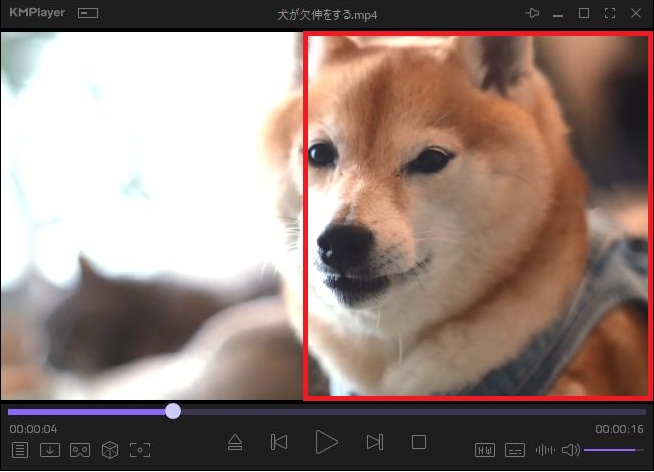The height and width of the screenshot is (472, 654).
Task: Click the volume slider bar
Action: coord(614,450)
